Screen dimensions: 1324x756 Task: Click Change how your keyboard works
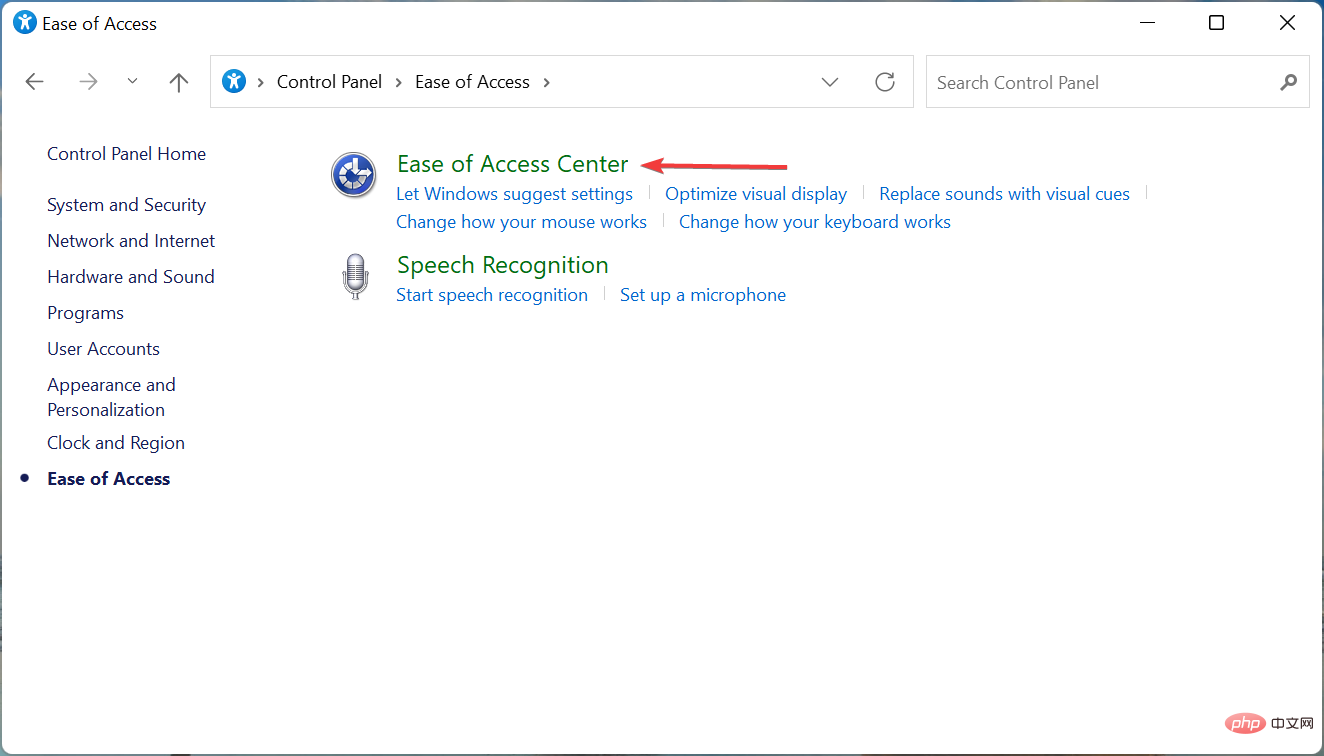[815, 222]
